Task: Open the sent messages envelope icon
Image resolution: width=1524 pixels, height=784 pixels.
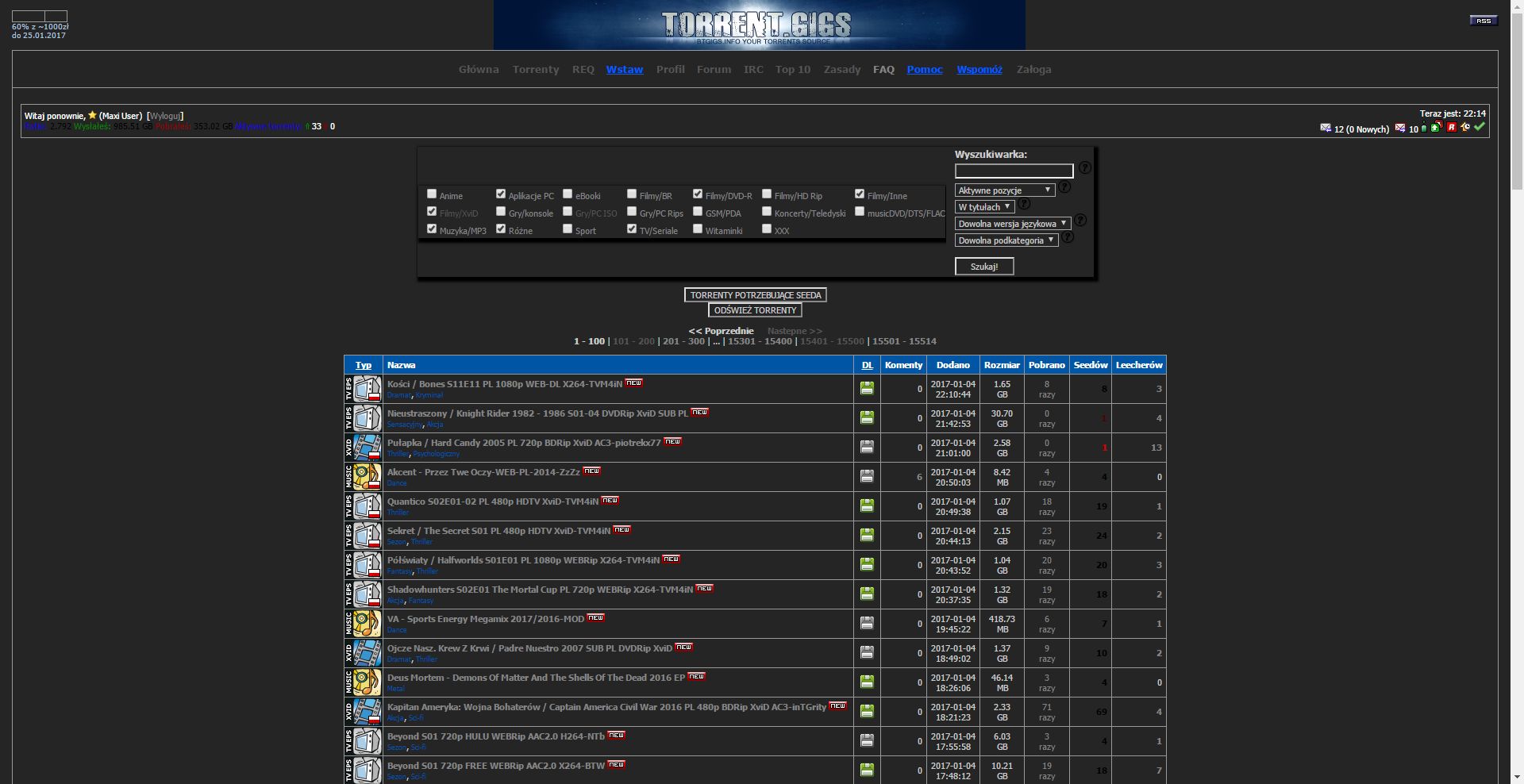Action: pyautogui.click(x=1400, y=128)
